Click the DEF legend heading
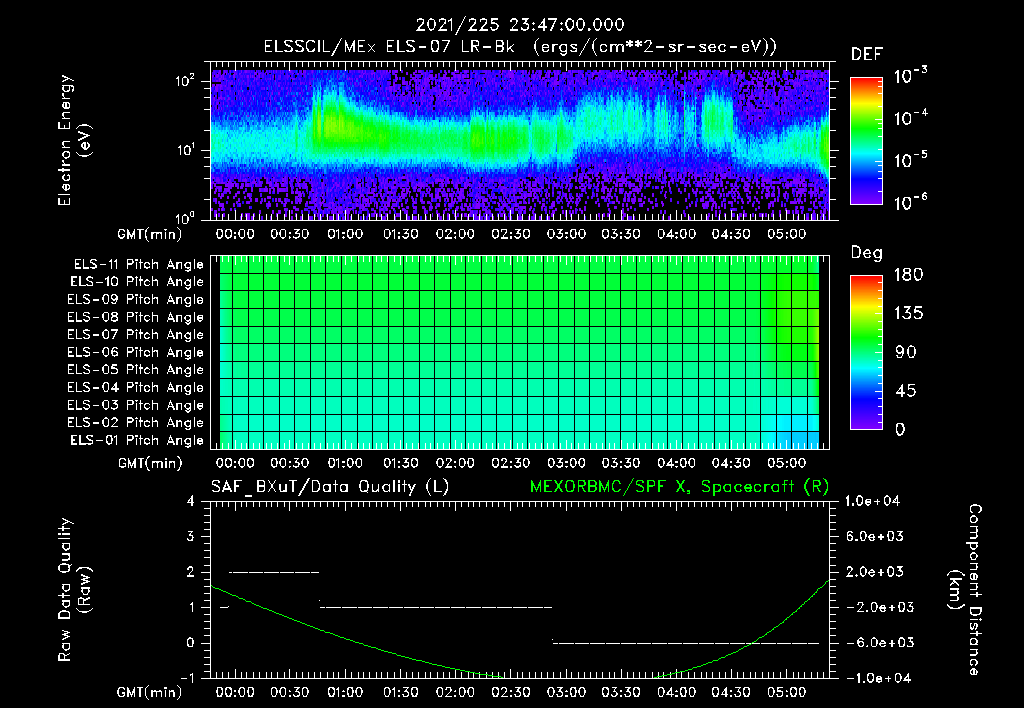Image resolution: width=1024 pixels, height=708 pixels. tap(867, 55)
